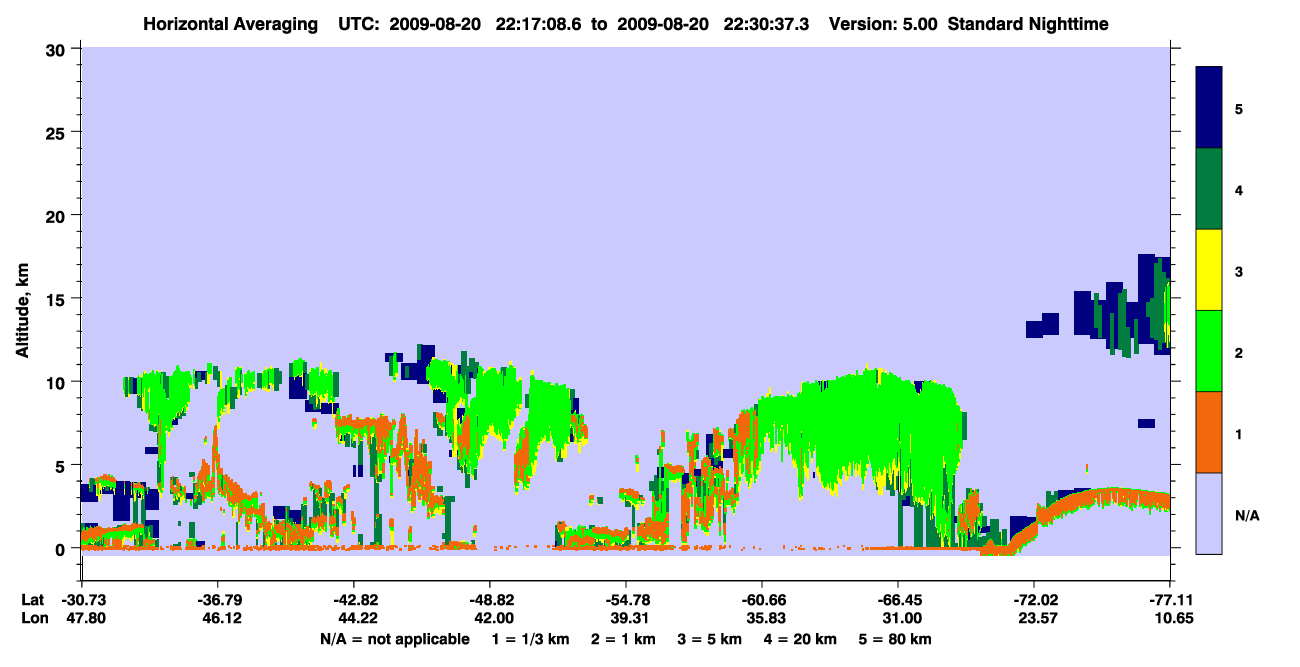Click the 'N/A = not applicable' legend text

[x=394, y=639]
